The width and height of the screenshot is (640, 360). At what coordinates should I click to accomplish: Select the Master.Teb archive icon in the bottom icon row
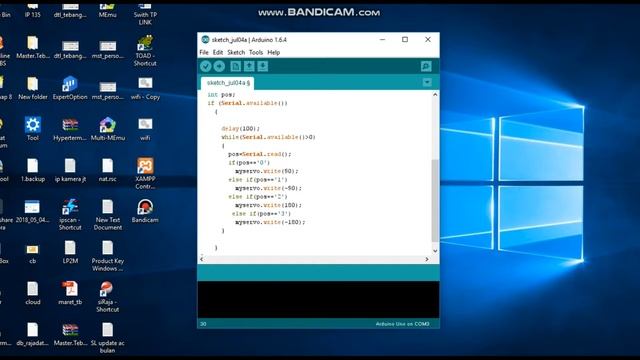(x=70, y=334)
